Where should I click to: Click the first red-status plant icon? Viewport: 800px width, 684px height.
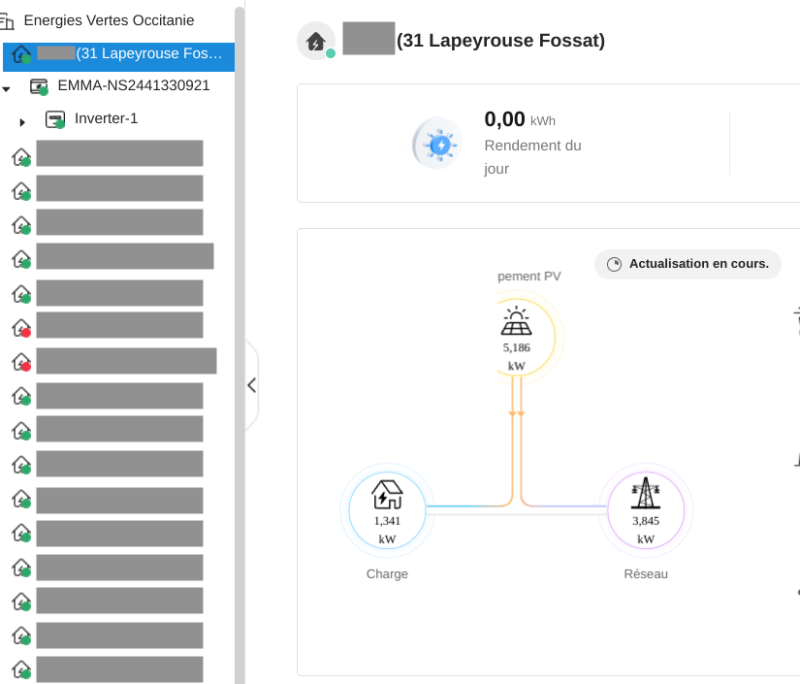pyautogui.click(x=21, y=327)
